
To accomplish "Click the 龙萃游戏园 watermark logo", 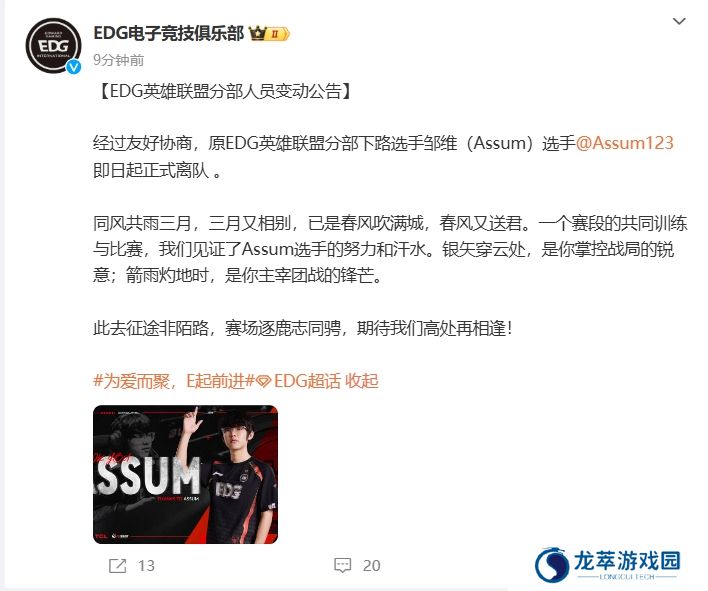I will click(x=608, y=565).
